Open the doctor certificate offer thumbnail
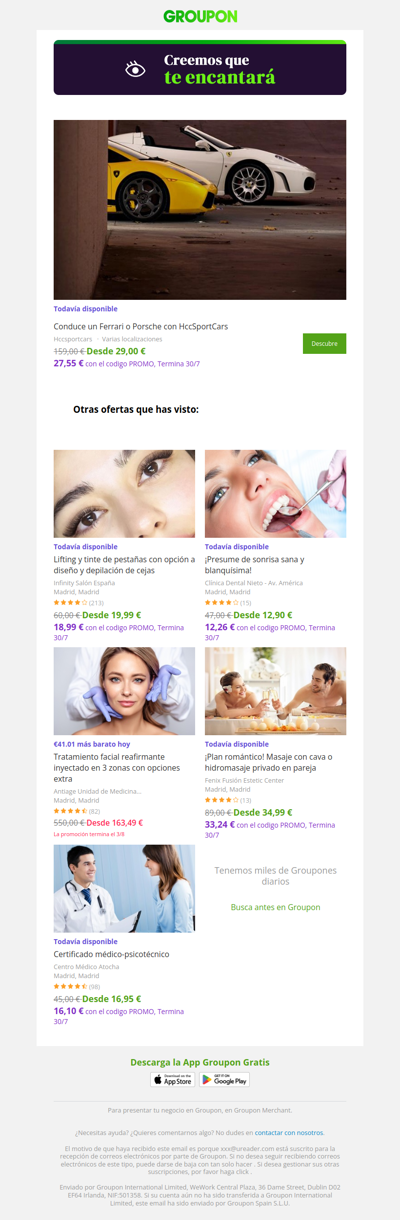Screen dimensions: 400x1220 pos(124,888)
